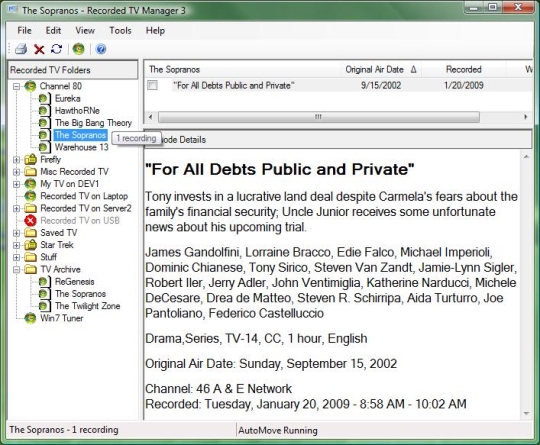Select The Twilight Zone tree item
Viewport: 540px width, 445px height.
pyautogui.click(x=87, y=306)
